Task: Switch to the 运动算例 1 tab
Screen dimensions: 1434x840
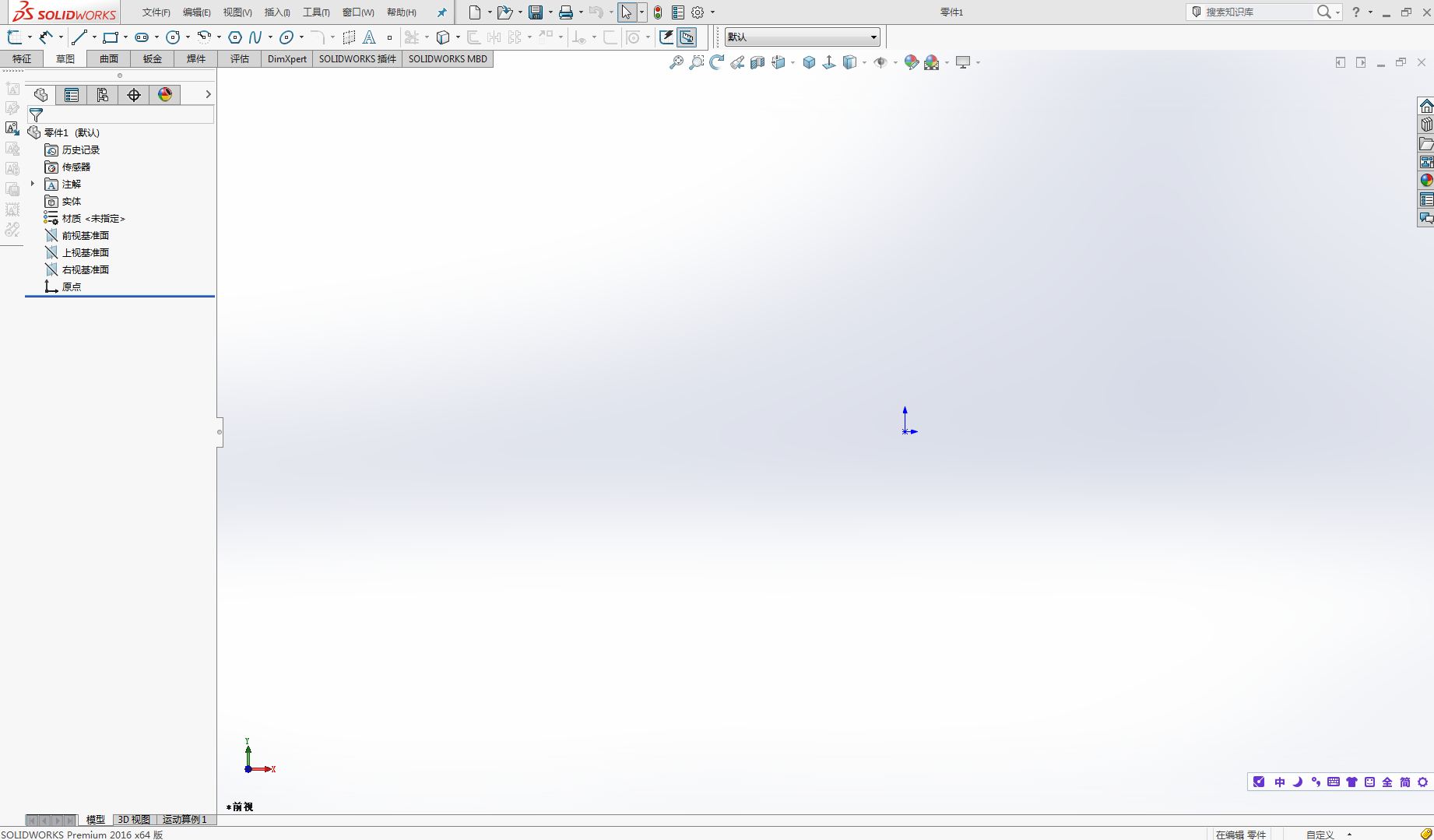Action: 185,820
